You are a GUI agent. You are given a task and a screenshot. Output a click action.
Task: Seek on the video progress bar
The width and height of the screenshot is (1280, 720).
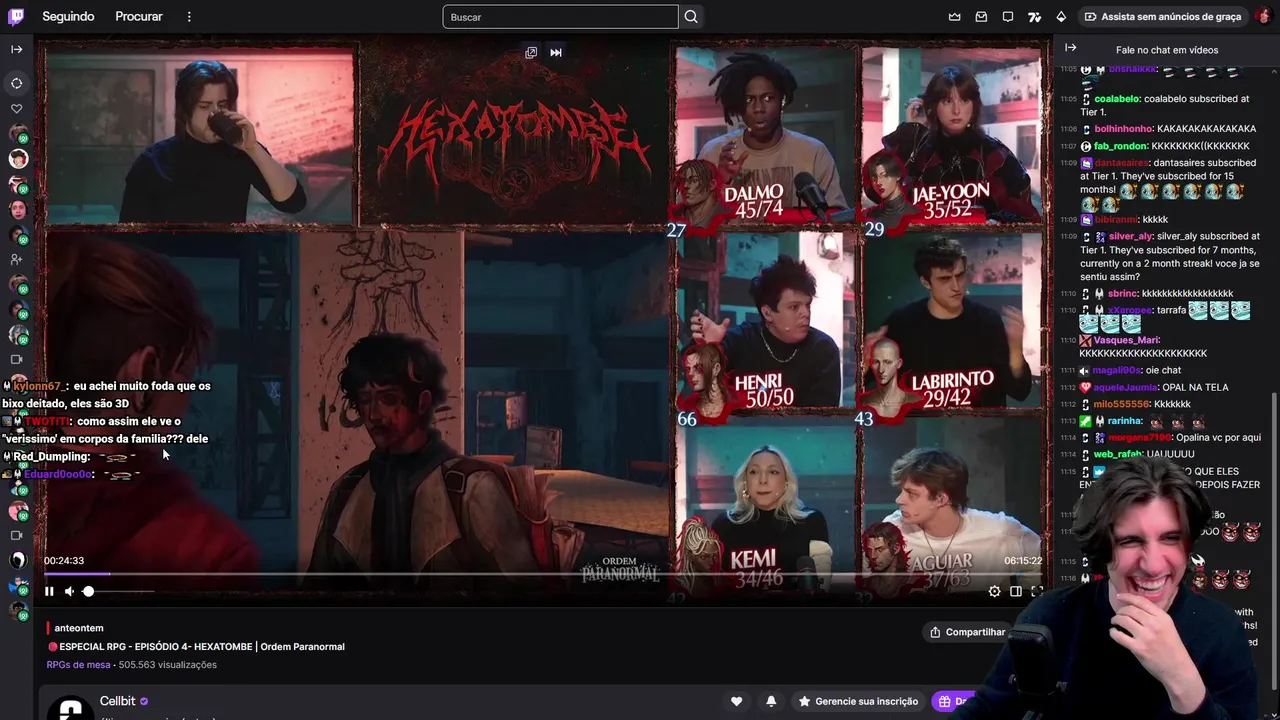point(543,574)
